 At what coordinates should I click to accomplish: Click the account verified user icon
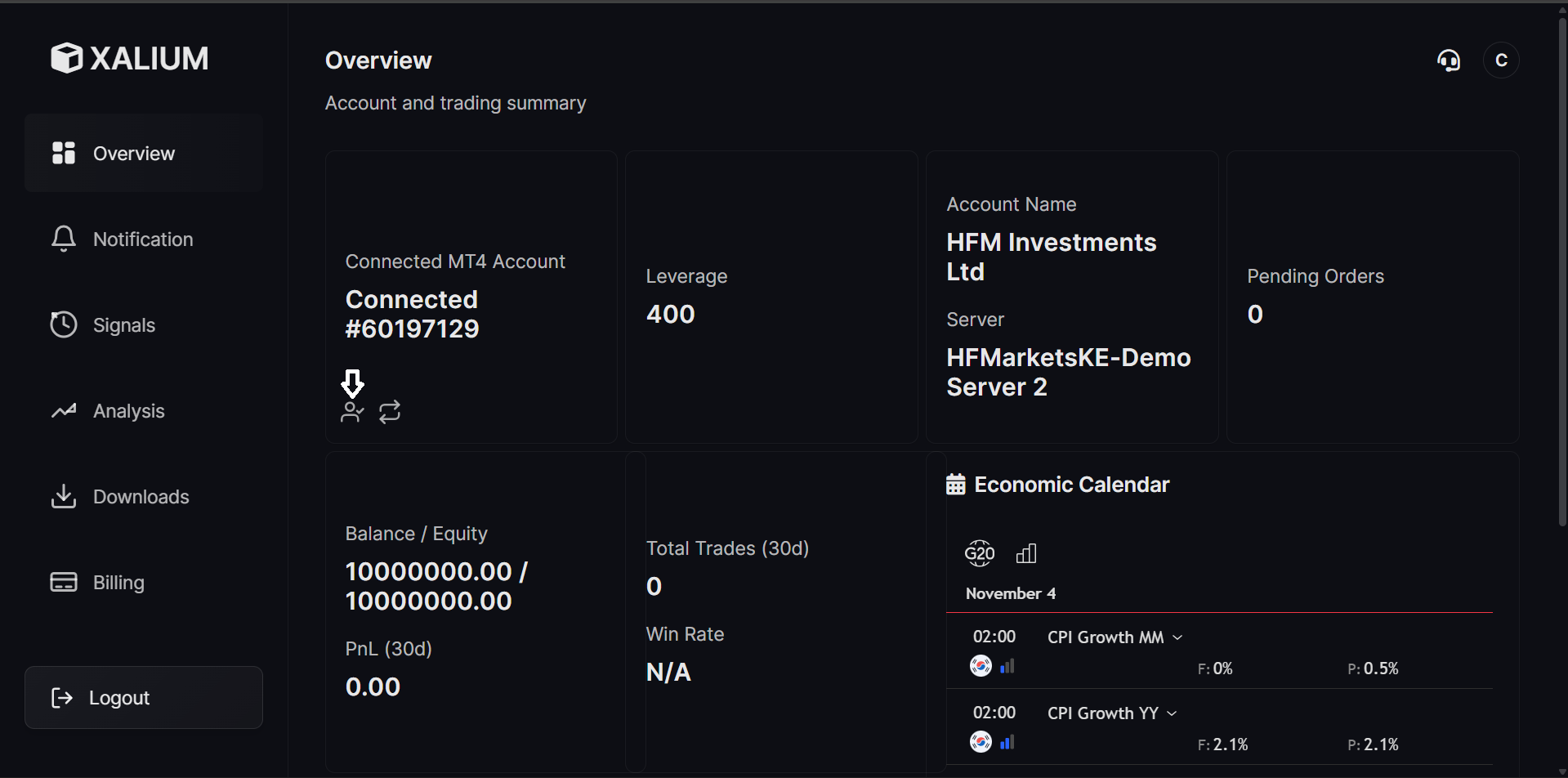[x=351, y=411]
